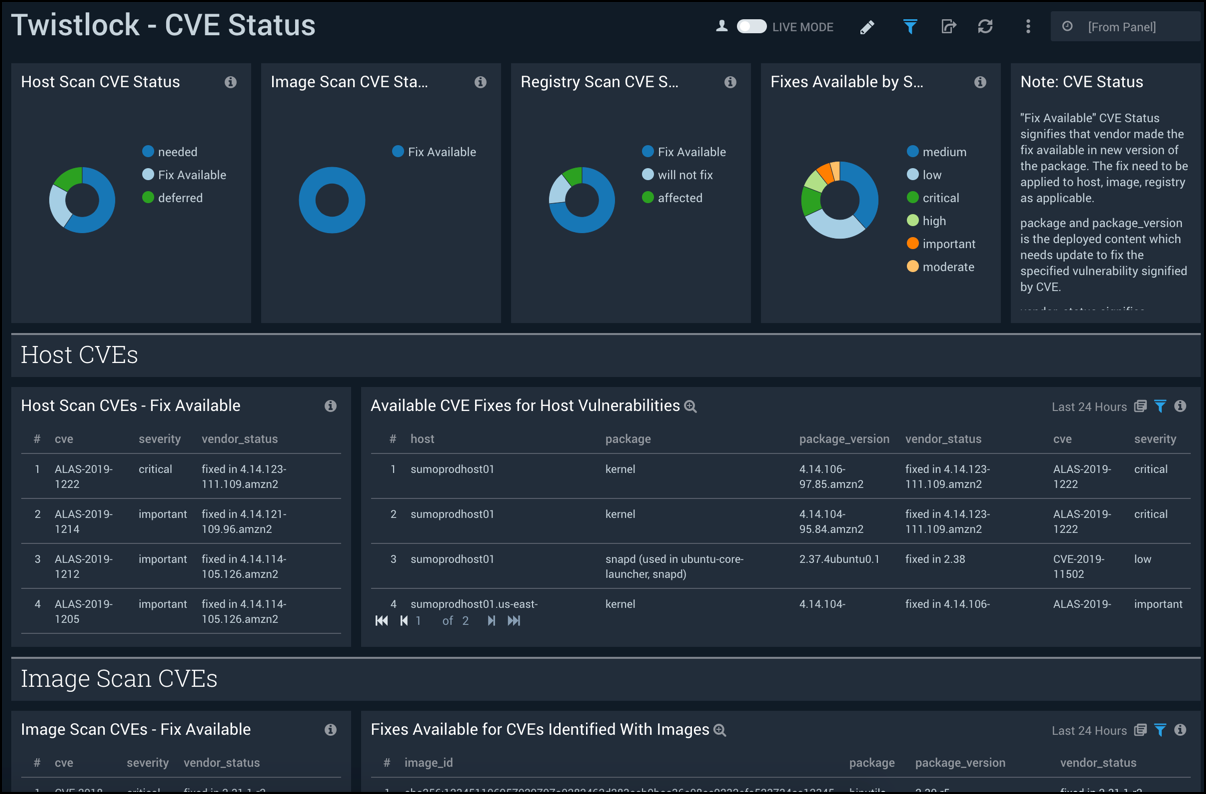Open time range on Fixes Available for Images panel

[1090, 730]
